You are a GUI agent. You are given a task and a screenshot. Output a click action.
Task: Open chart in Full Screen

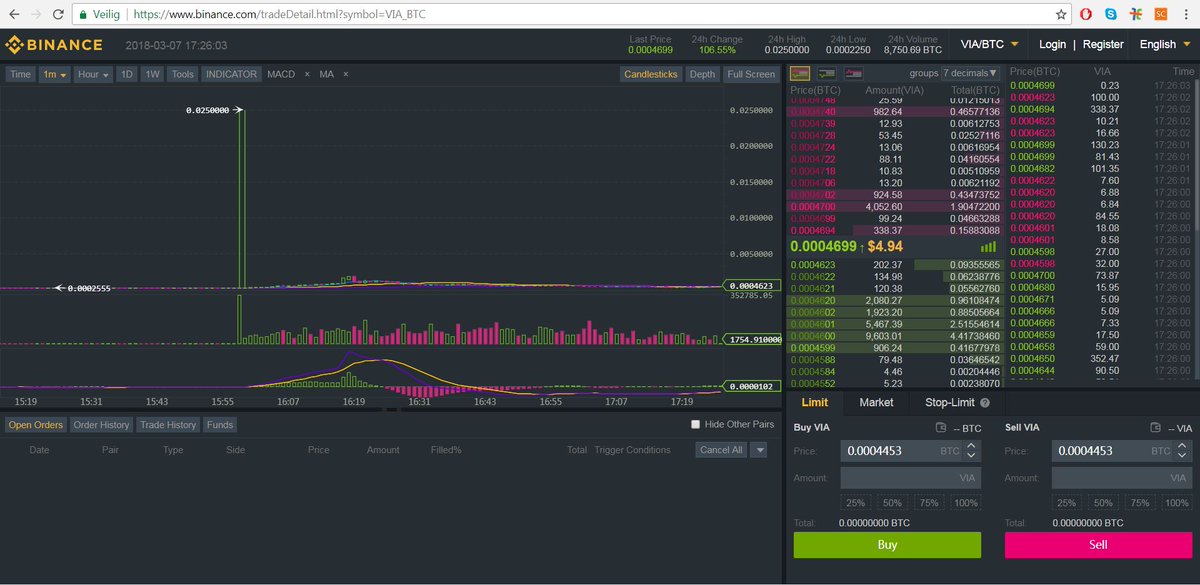[750, 74]
